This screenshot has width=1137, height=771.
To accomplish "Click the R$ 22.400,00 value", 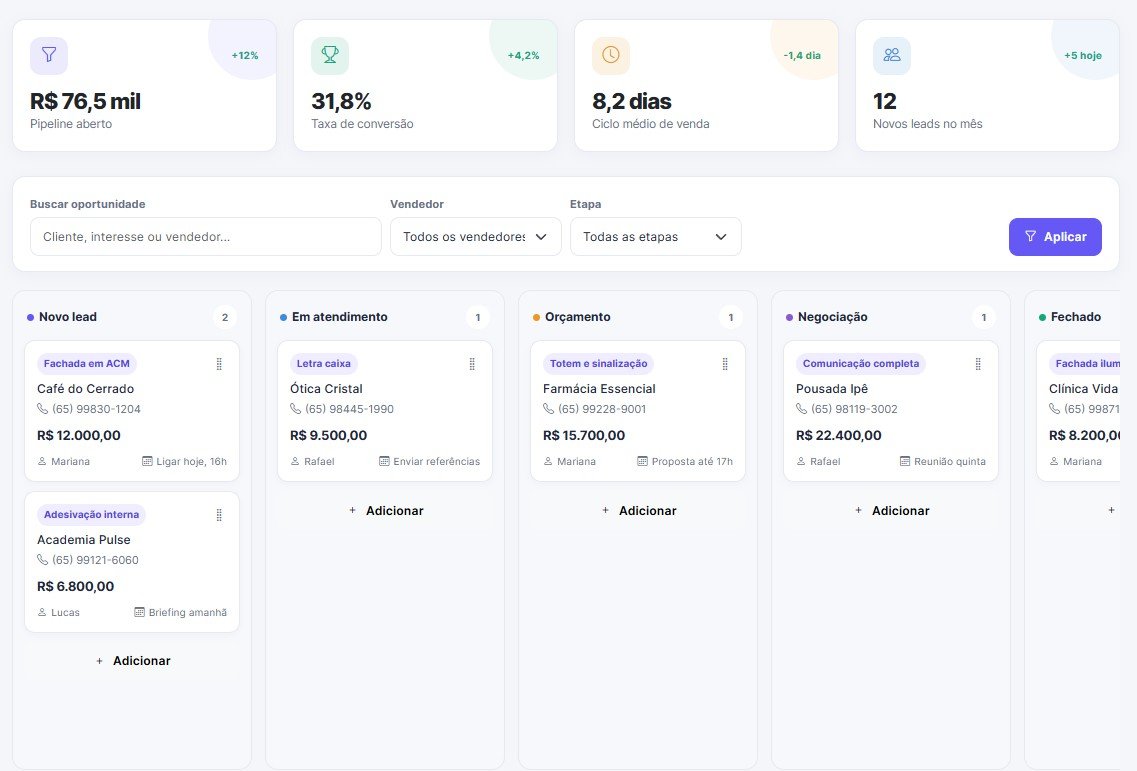I will (x=839, y=435).
